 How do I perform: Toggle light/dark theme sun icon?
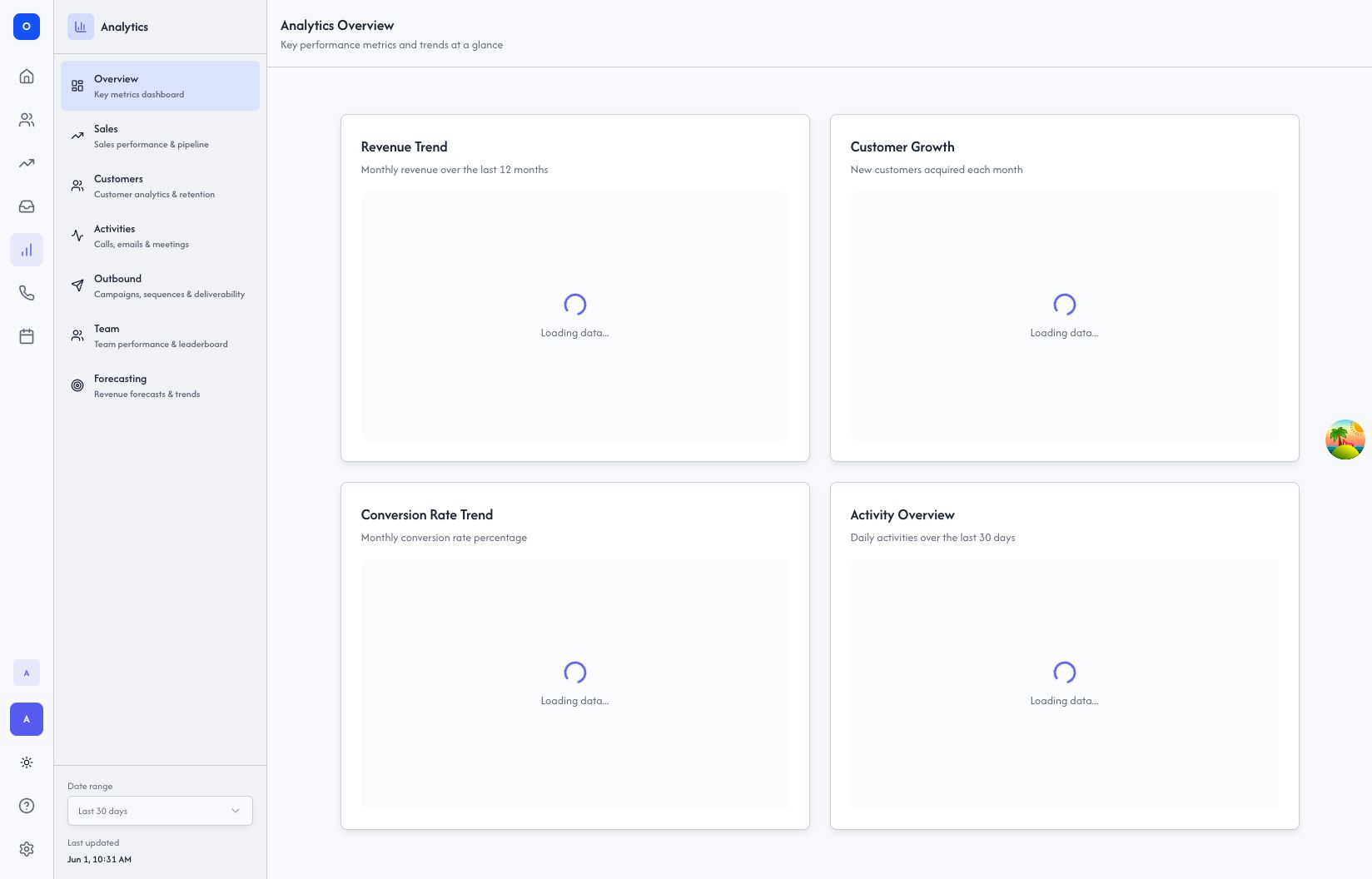tap(27, 762)
